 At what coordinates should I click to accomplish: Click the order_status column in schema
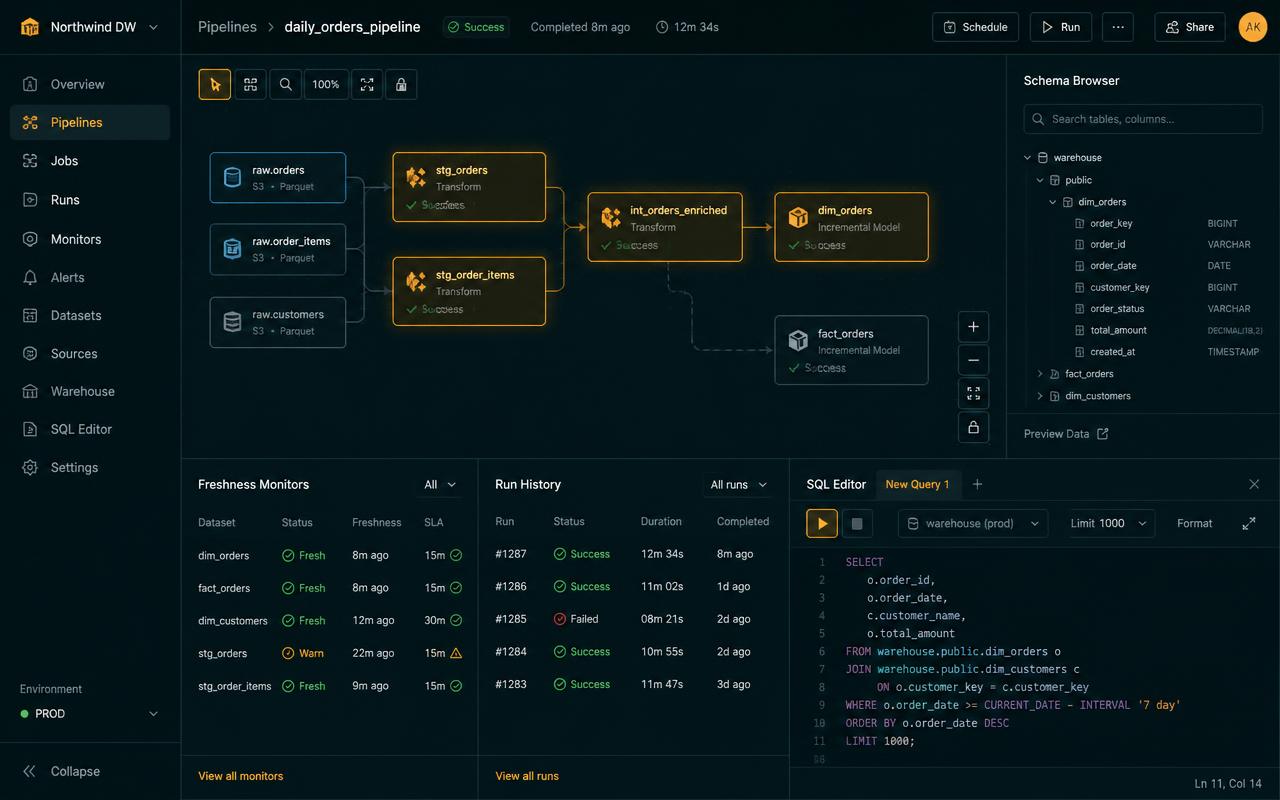[x=1117, y=309]
